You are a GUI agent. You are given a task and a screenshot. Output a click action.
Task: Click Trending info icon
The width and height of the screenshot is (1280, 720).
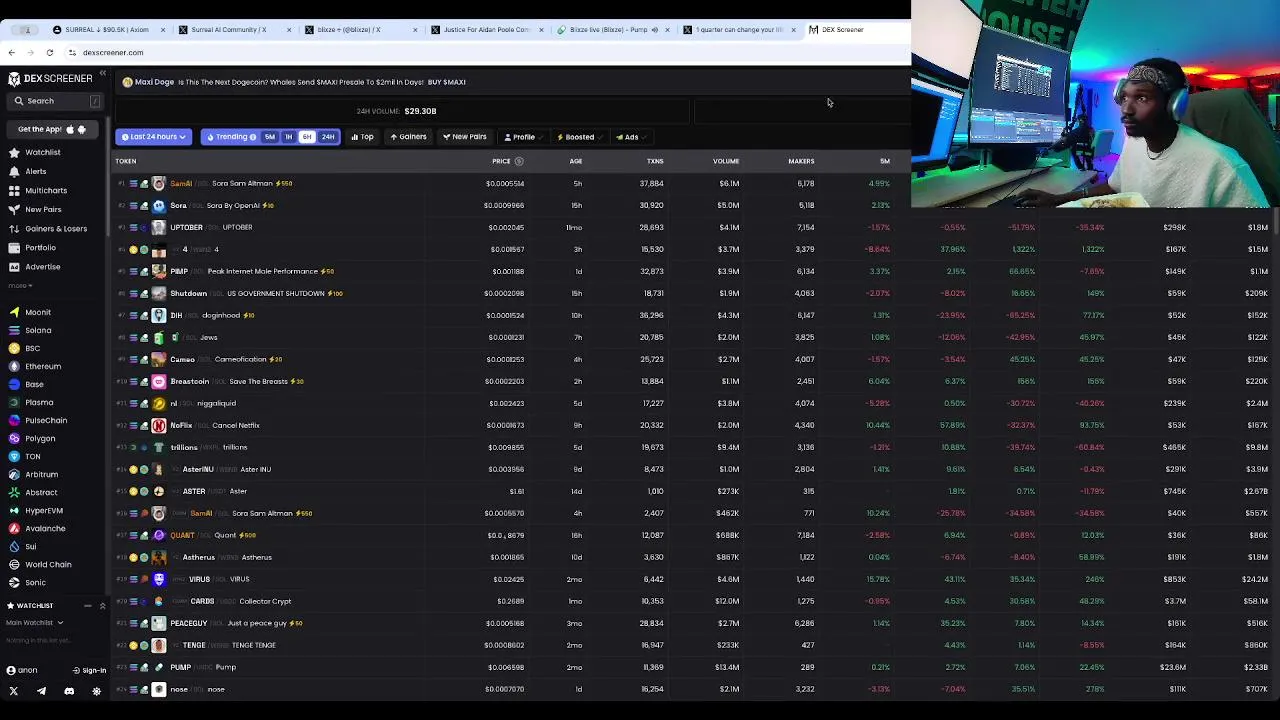(x=252, y=137)
